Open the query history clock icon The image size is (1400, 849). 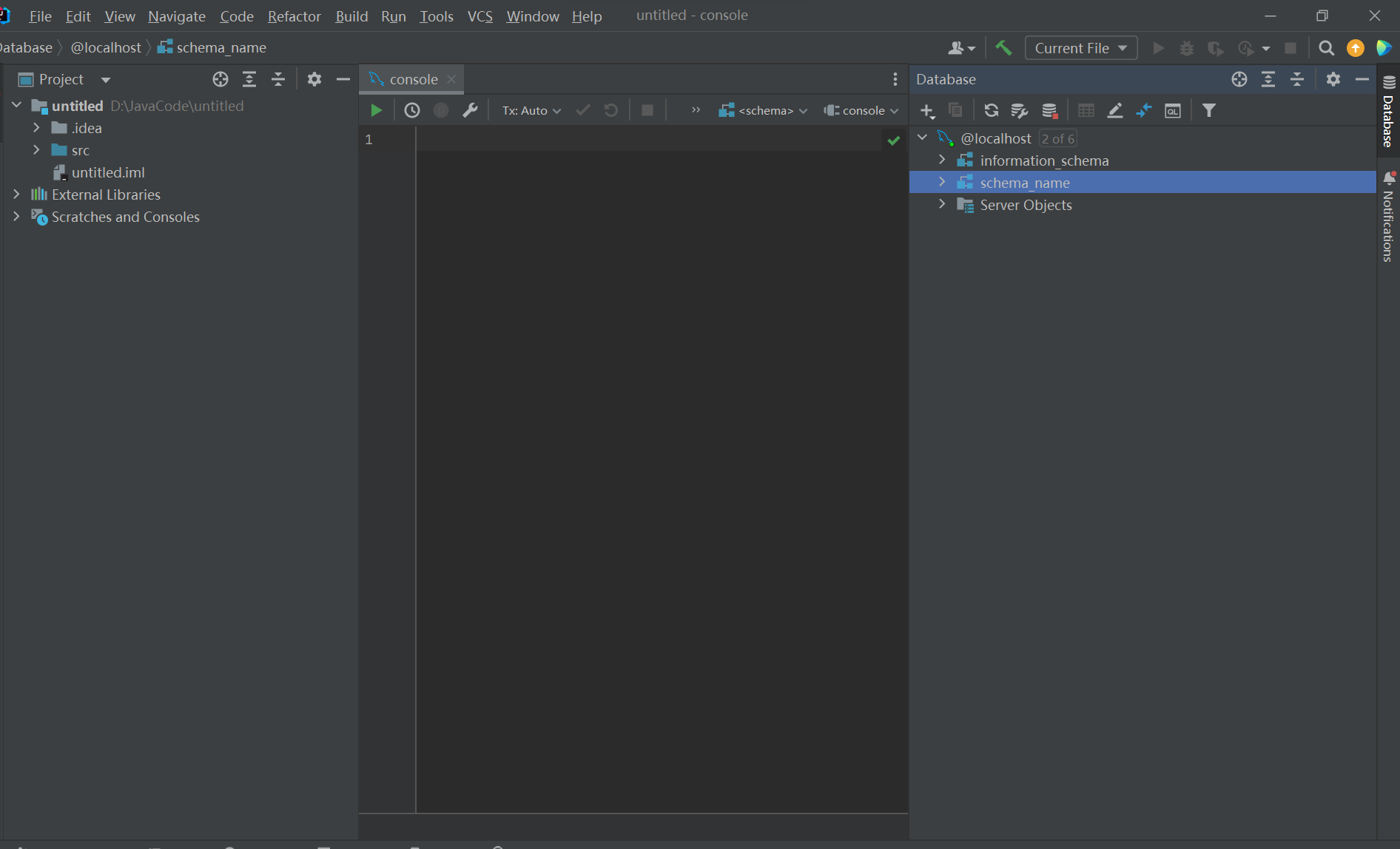(x=412, y=110)
